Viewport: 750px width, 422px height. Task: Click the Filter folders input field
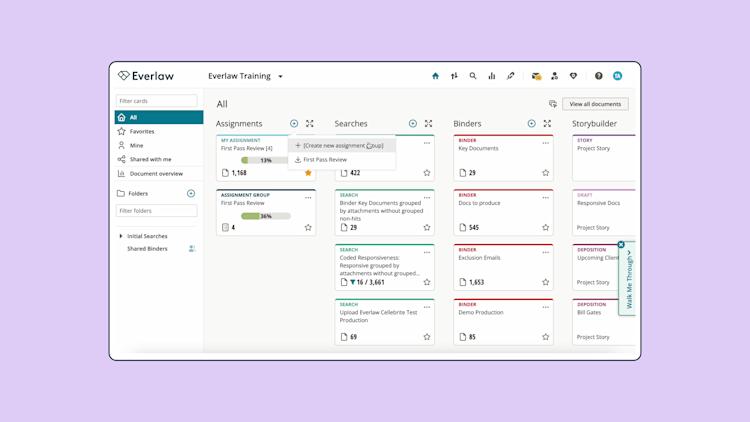tap(156, 211)
